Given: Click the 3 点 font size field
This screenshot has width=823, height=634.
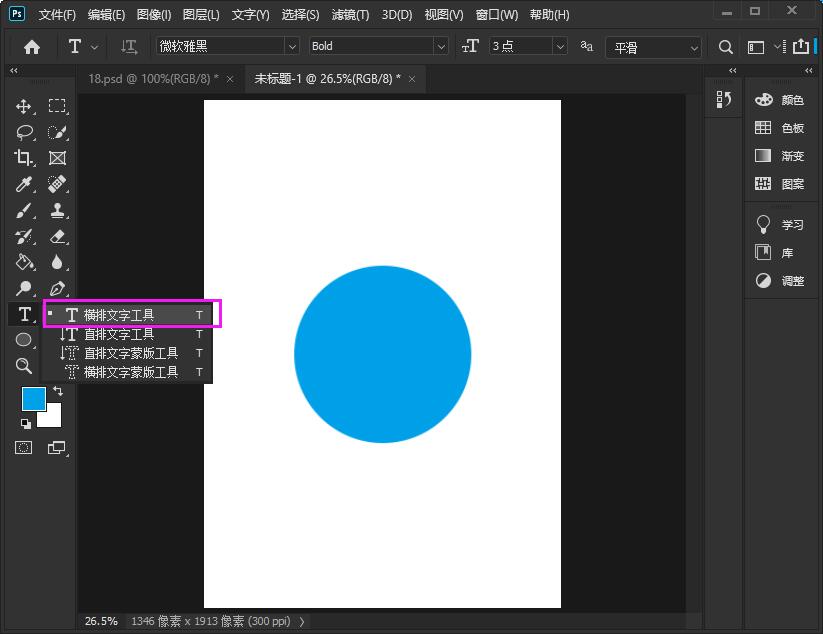Looking at the screenshot, I should 521,46.
